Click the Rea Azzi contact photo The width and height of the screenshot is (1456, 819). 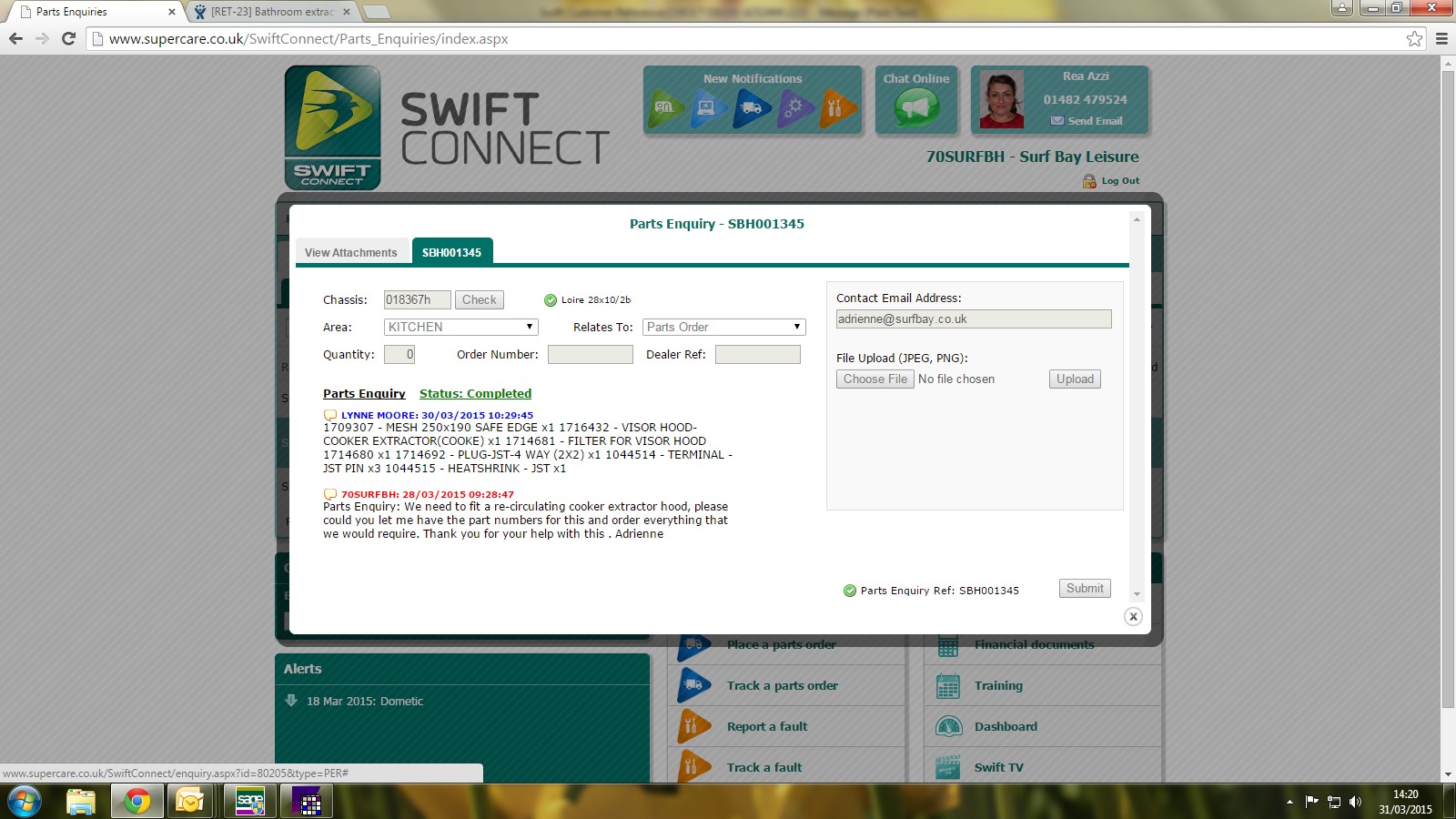click(x=1002, y=99)
